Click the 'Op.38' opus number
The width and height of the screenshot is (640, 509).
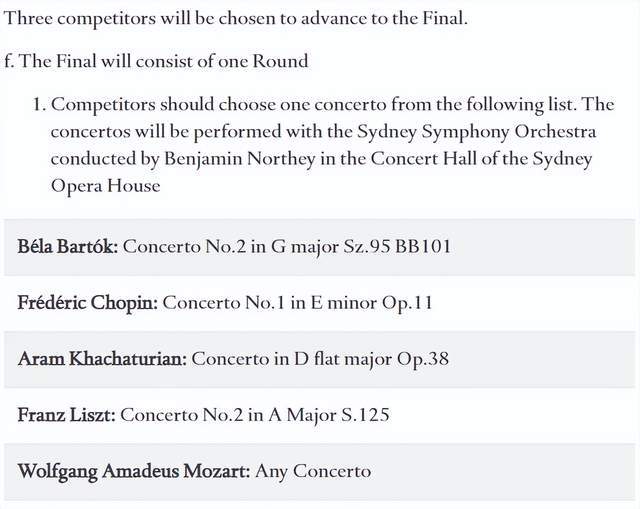(x=423, y=359)
